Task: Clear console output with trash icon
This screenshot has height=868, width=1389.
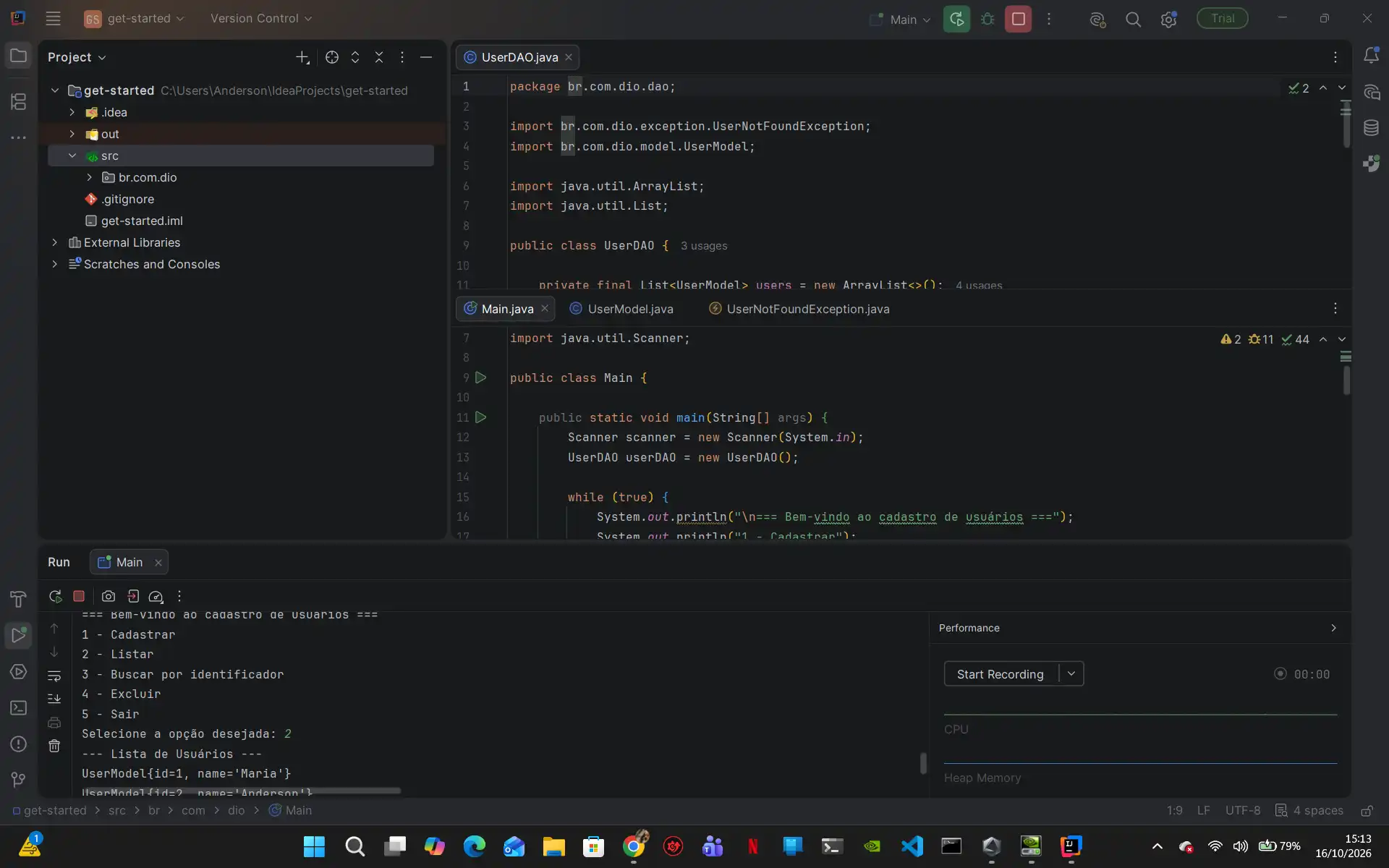Action: [54, 746]
